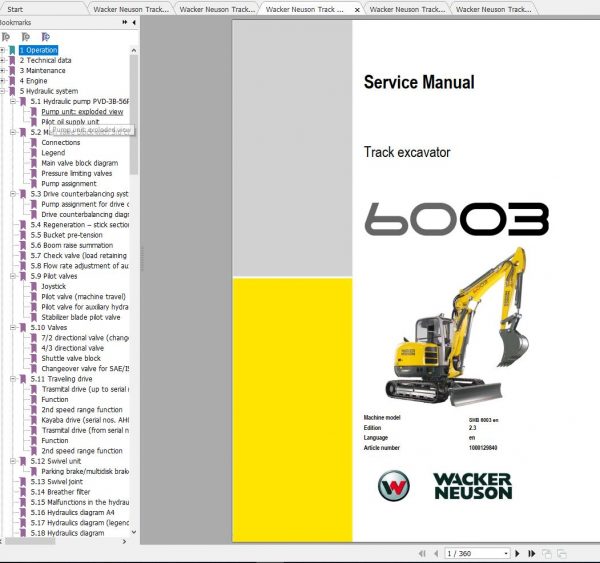Open 5.16 Hydraulics diagram A4 bookmark

tap(72, 512)
